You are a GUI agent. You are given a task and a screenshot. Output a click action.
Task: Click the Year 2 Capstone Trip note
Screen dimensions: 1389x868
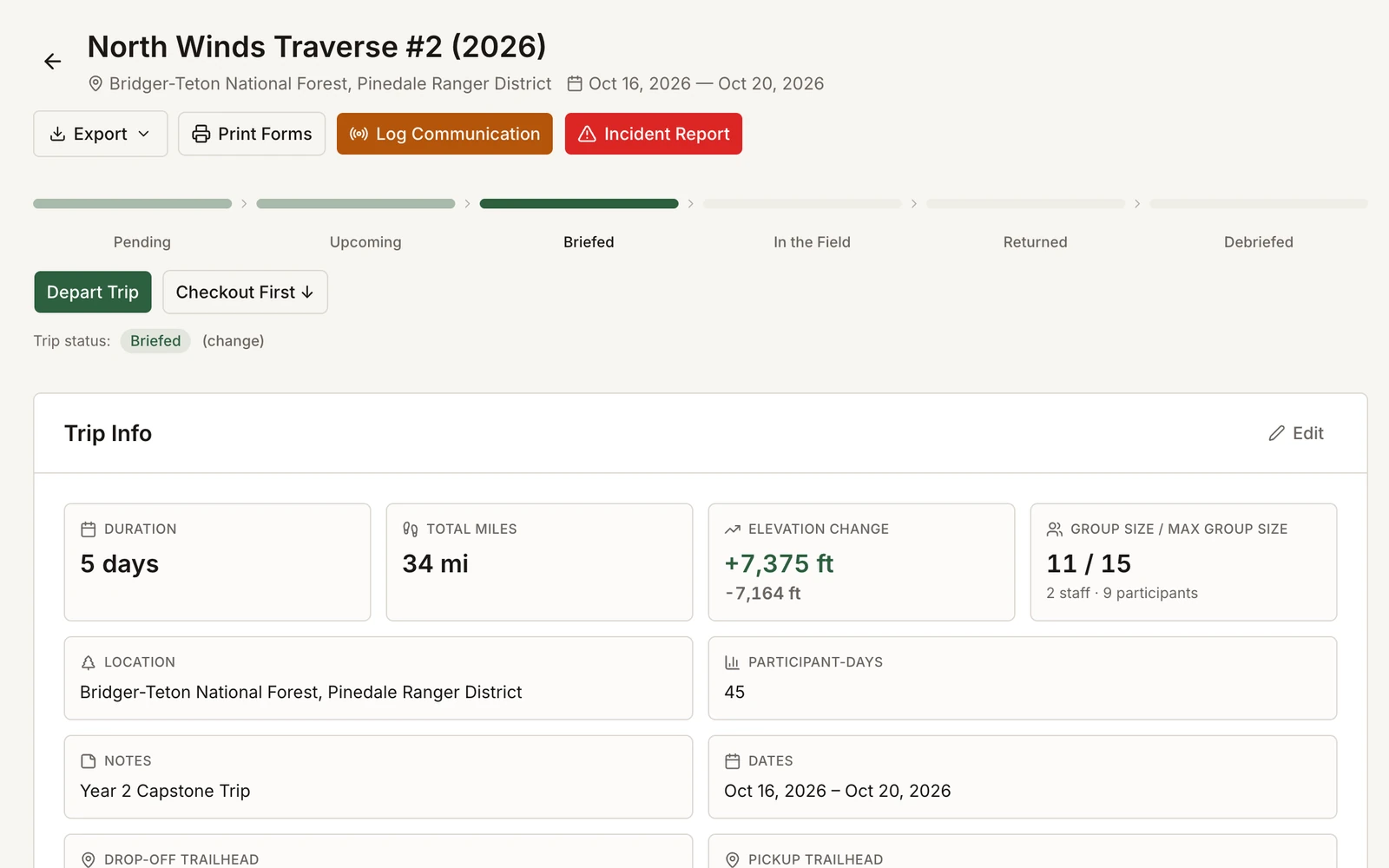click(165, 792)
